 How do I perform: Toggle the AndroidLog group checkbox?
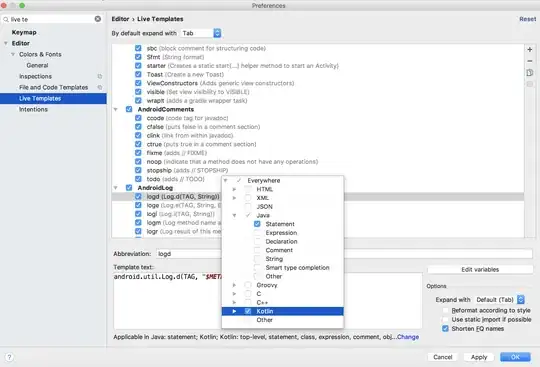[129, 188]
